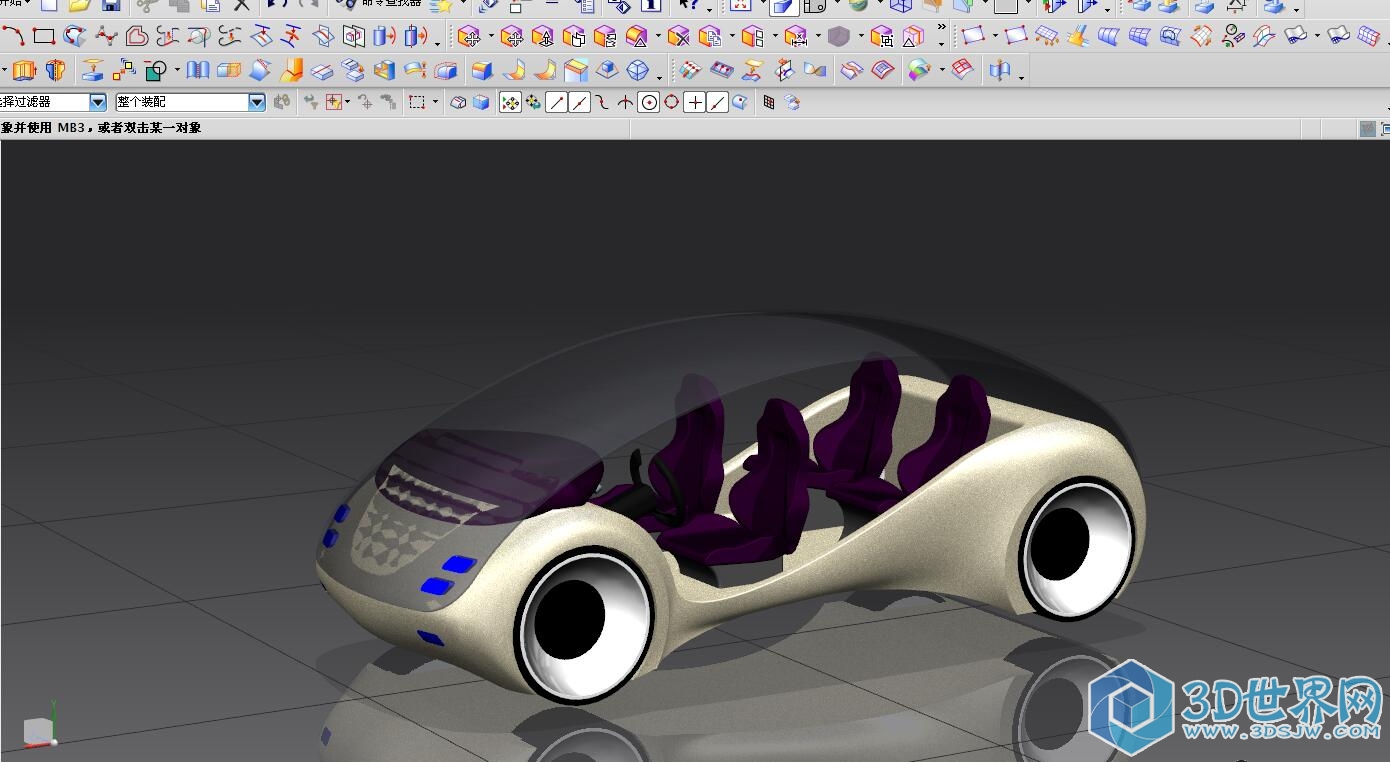Click the Move Face cube icon
This screenshot has width=1390, height=762.
coord(469,37)
